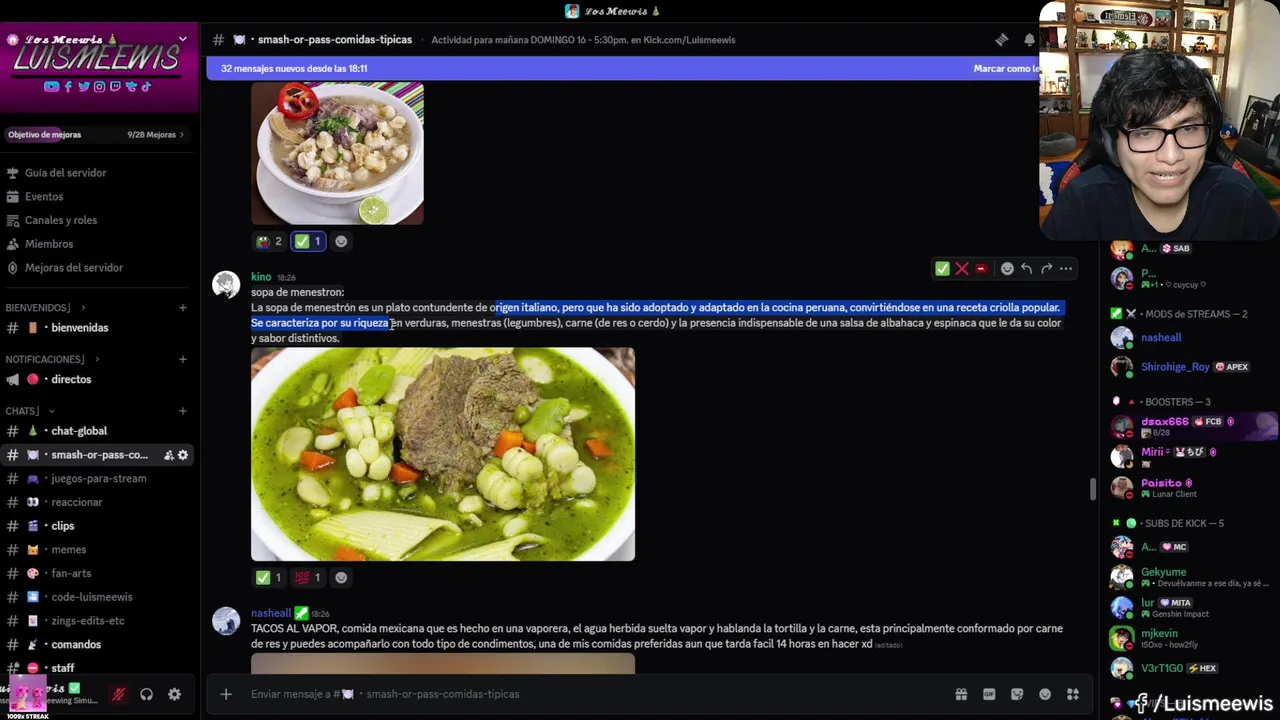Viewport: 1280px width, 720px height.
Task: Toggle deafen headphones icon
Action: click(146, 694)
